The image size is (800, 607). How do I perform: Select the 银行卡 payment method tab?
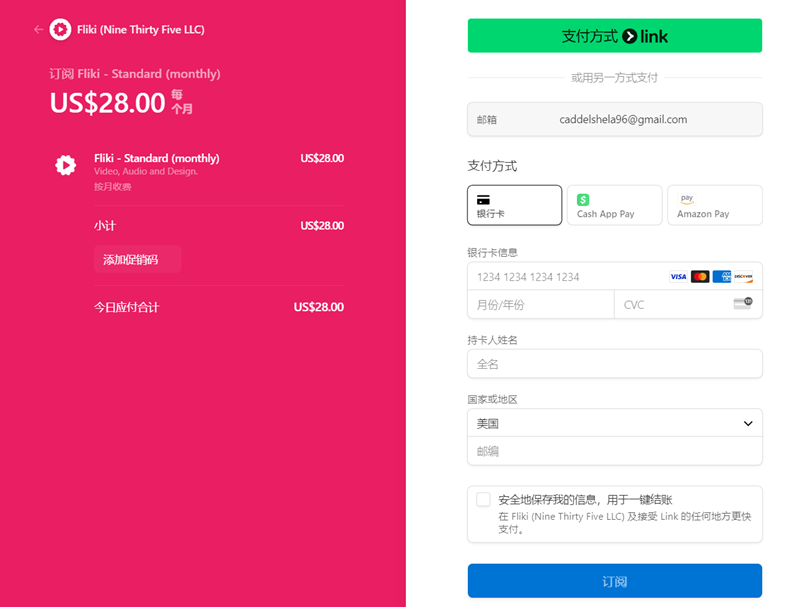pyautogui.click(x=514, y=205)
